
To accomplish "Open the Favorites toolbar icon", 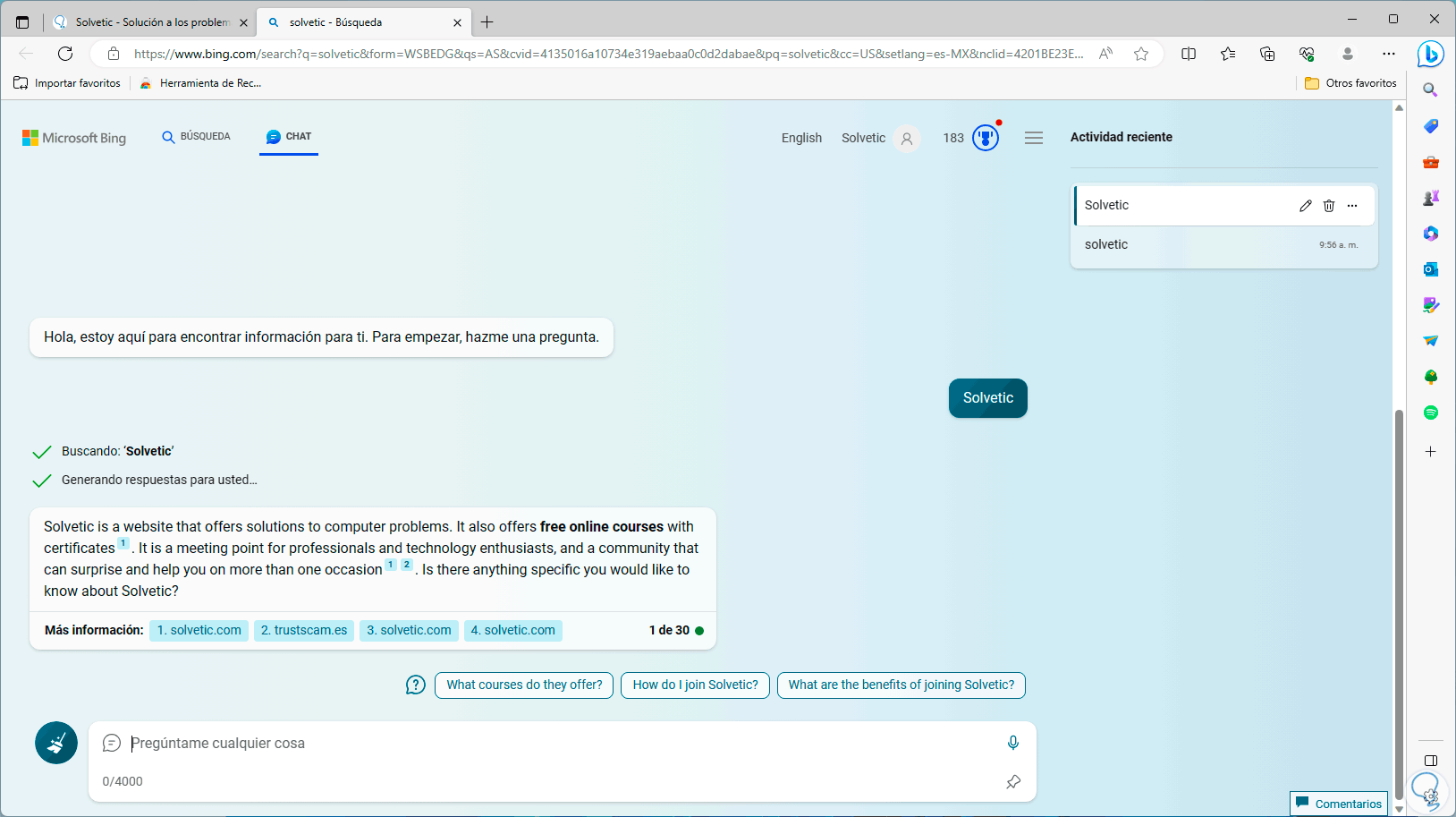I will pyautogui.click(x=1228, y=54).
